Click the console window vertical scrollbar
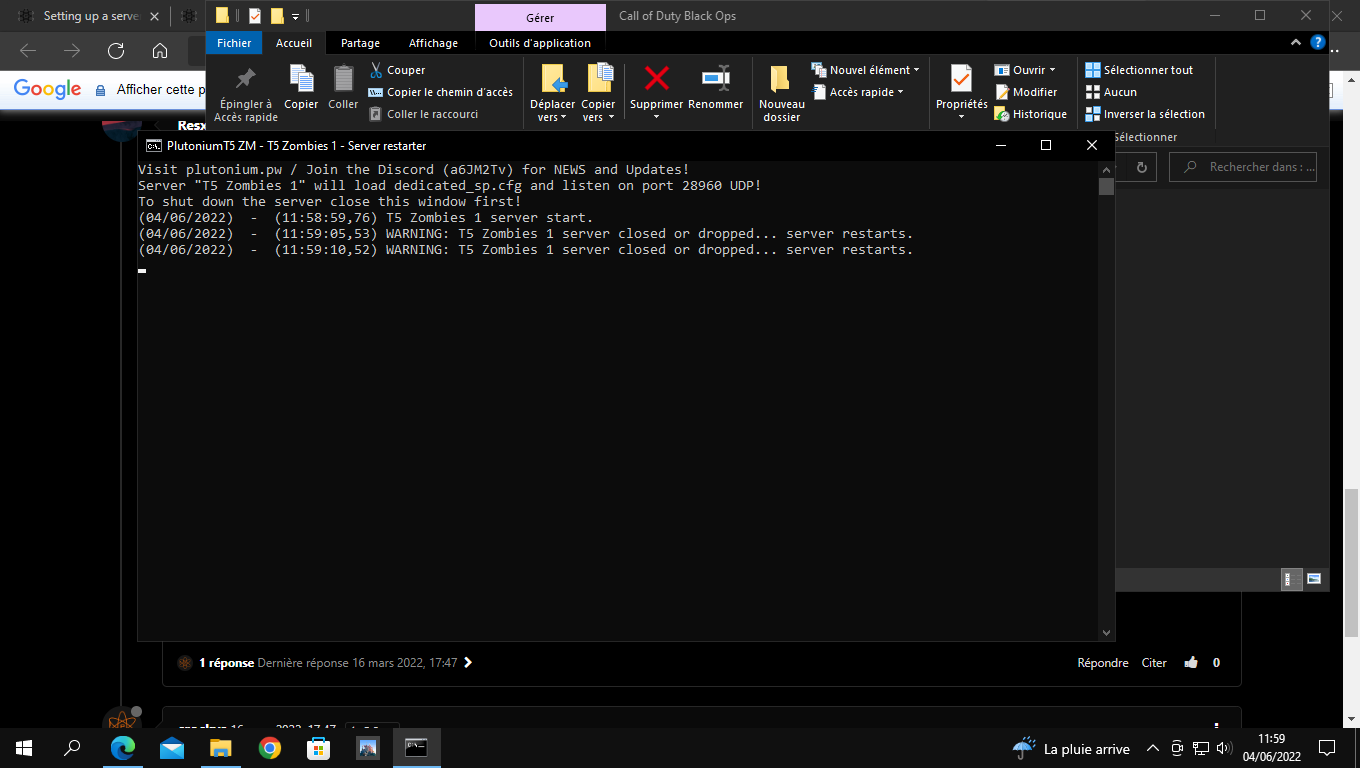The height and width of the screenshot is (768, 1360). [1105, 400]
